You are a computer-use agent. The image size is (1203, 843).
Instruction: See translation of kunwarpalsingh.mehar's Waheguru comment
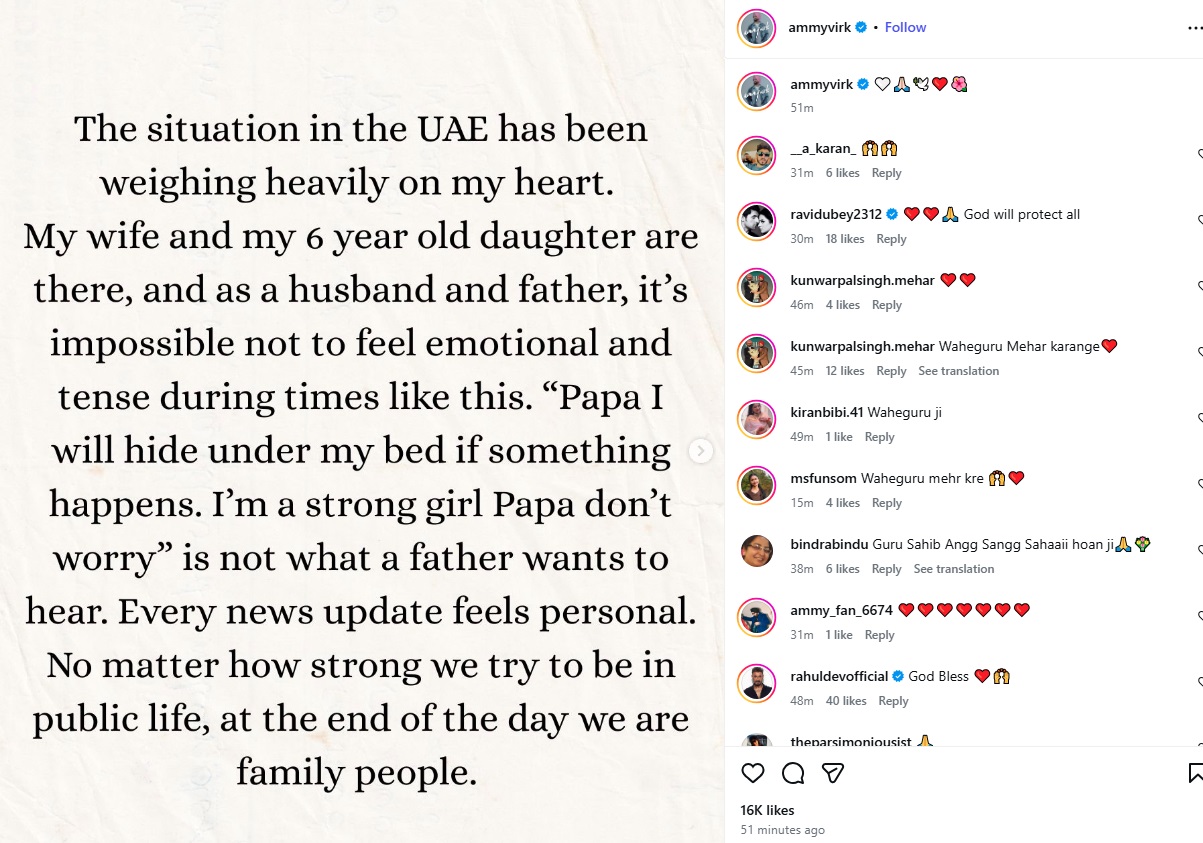click(x=958, y=371)
